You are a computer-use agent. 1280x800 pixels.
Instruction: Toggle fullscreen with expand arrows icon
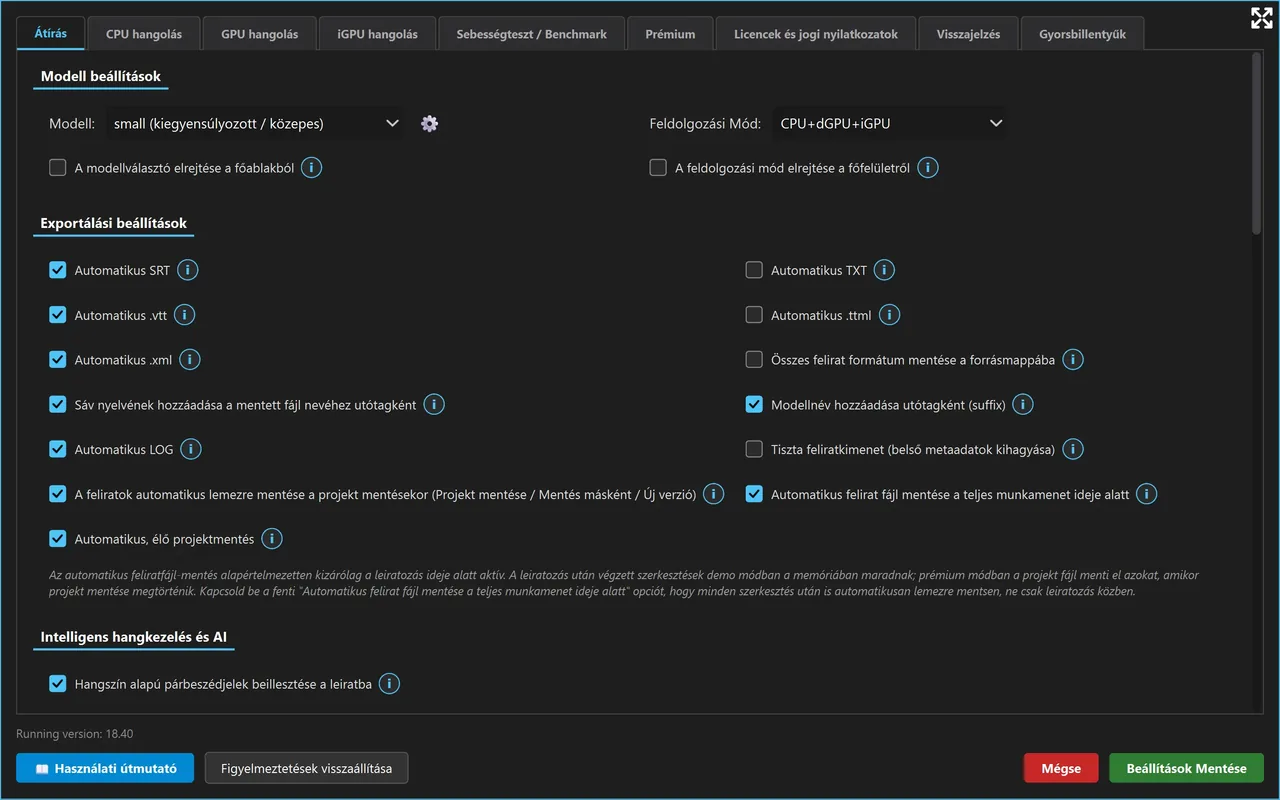[1261, 17]
